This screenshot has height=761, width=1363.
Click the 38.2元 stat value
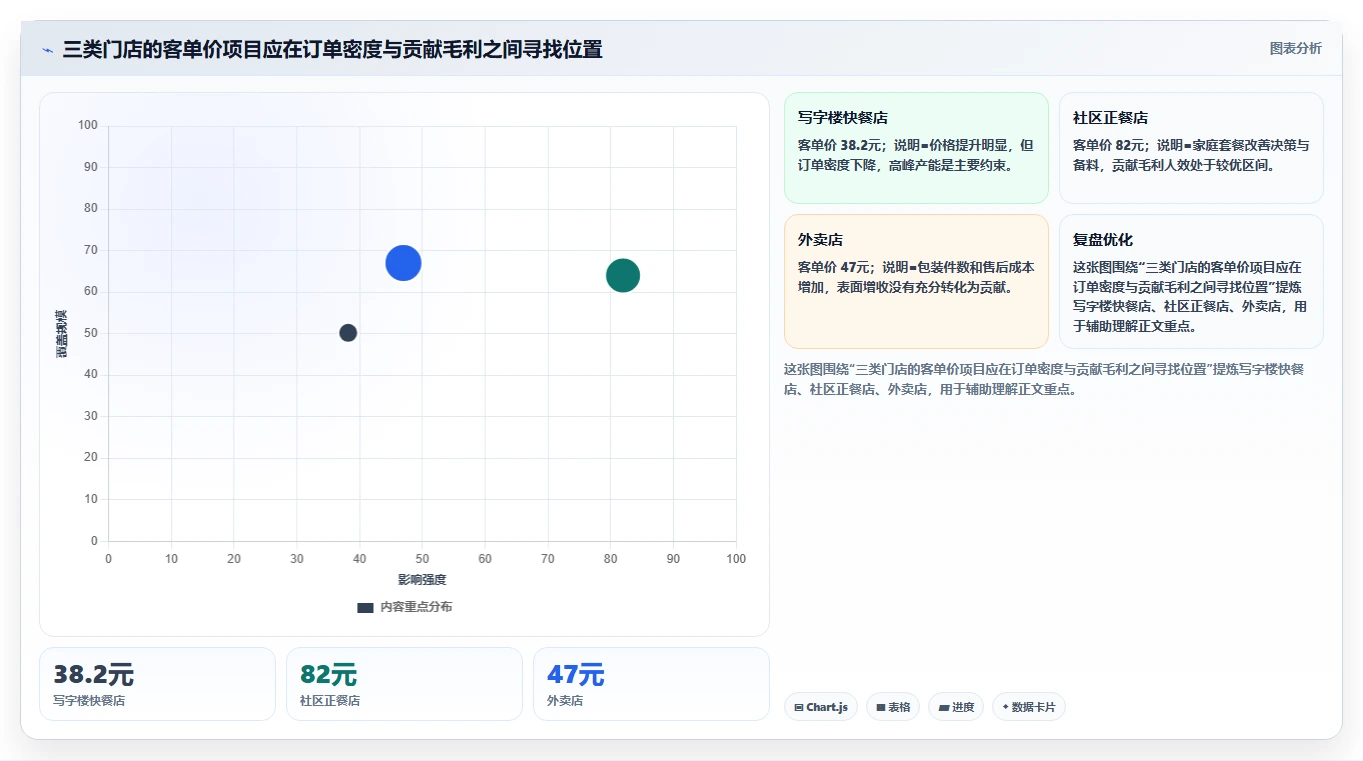(93, 675)
